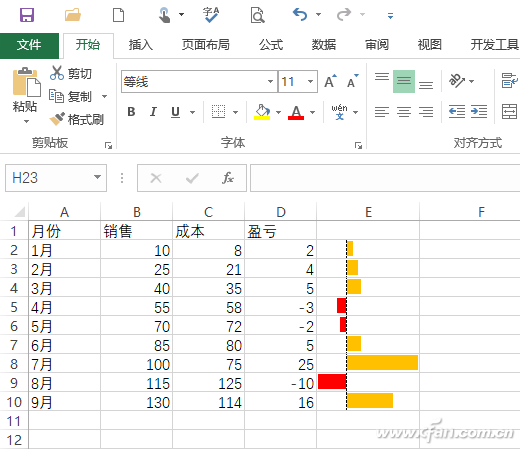This screenshot has height=449, width=520.
Task: Open the font name 等线 dropdown
Action: pyautogui.click(x=270, y=81)
